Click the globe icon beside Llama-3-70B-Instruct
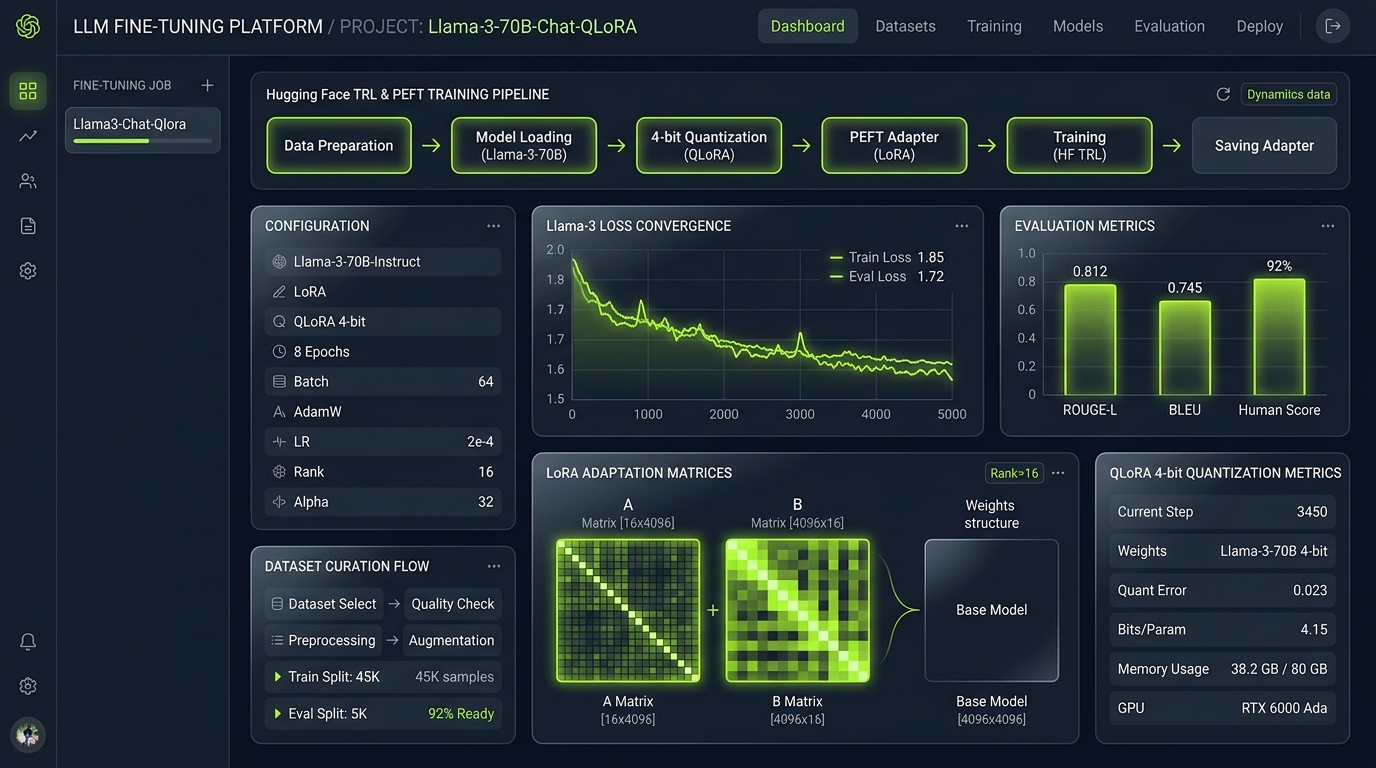The width and height of the screenshot is (1376, 768). [279, 262]
